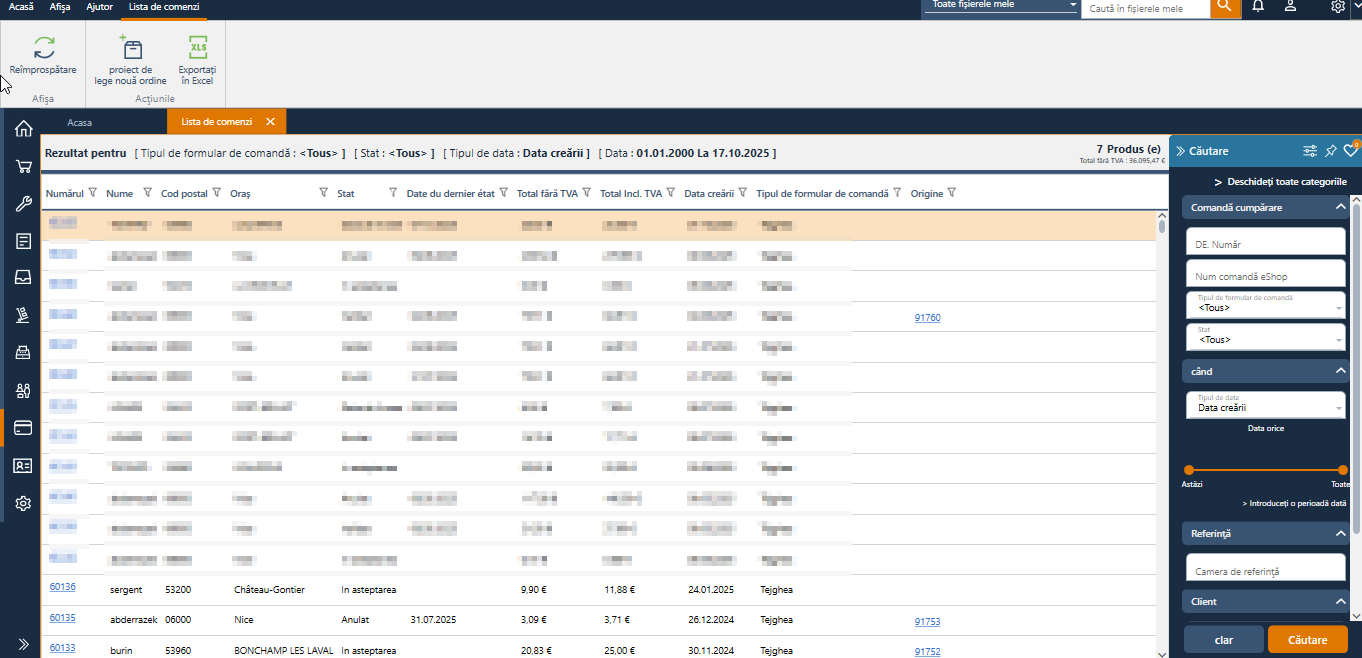Open the Ajutor menu

pos(99,7)
